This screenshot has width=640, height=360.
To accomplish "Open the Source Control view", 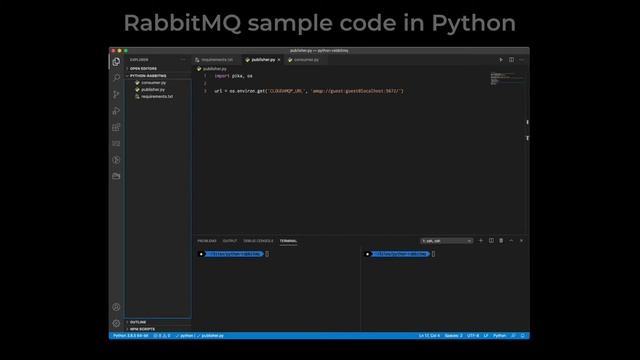I will (116, 94).
